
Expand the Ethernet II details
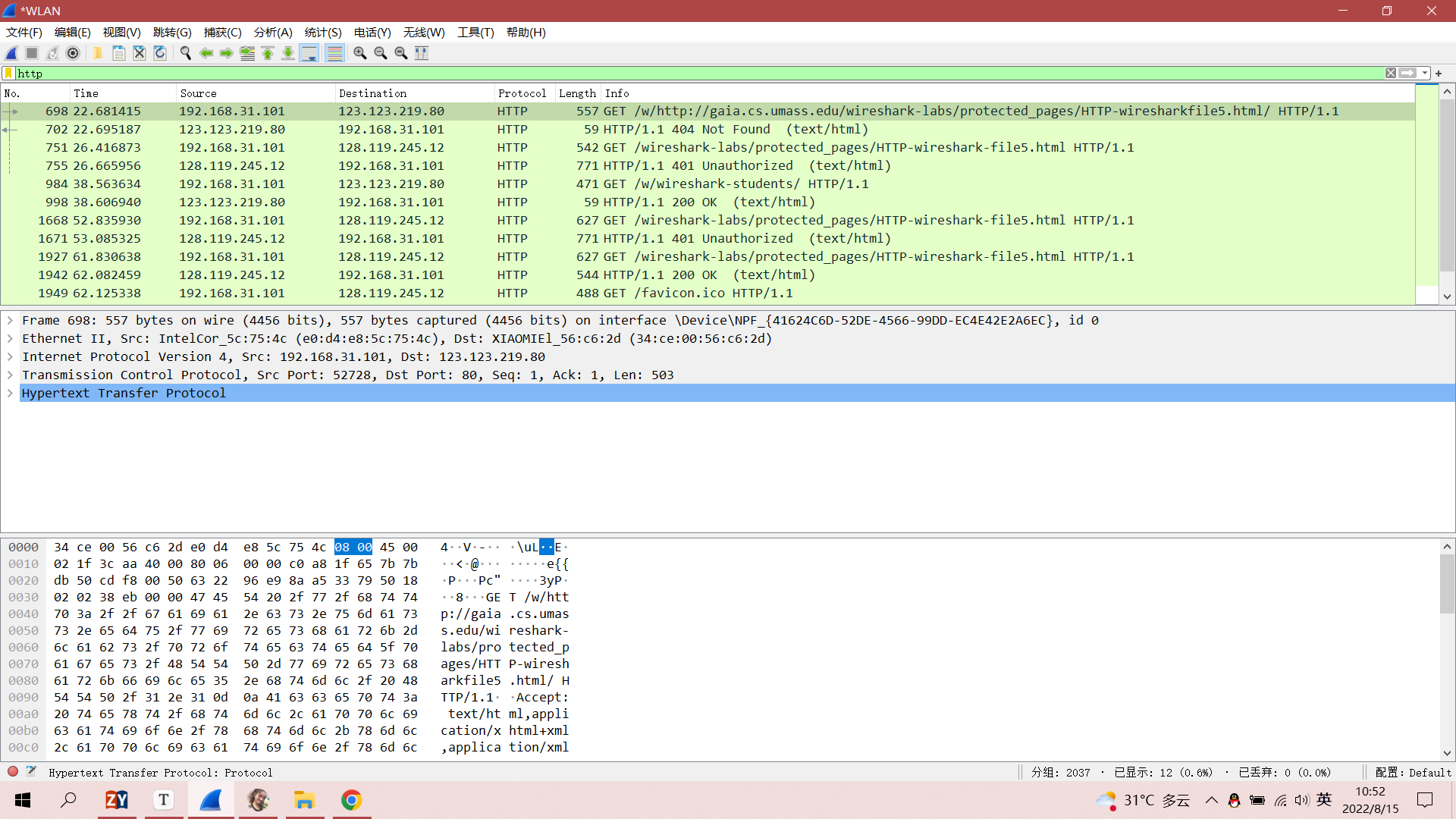[x=10, y=338]
